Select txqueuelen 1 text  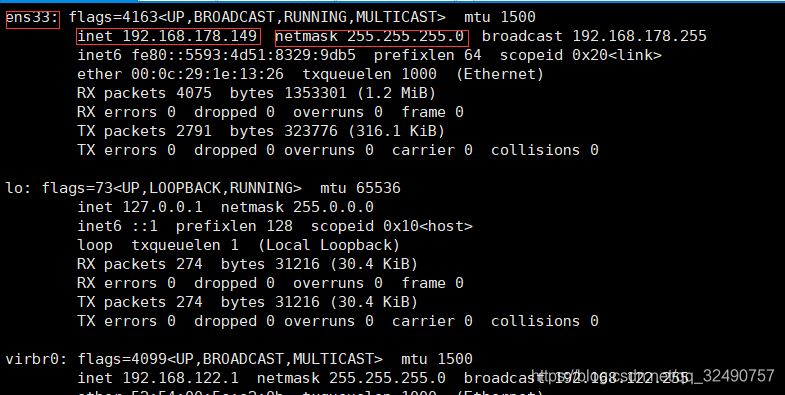tap(185, 245)
